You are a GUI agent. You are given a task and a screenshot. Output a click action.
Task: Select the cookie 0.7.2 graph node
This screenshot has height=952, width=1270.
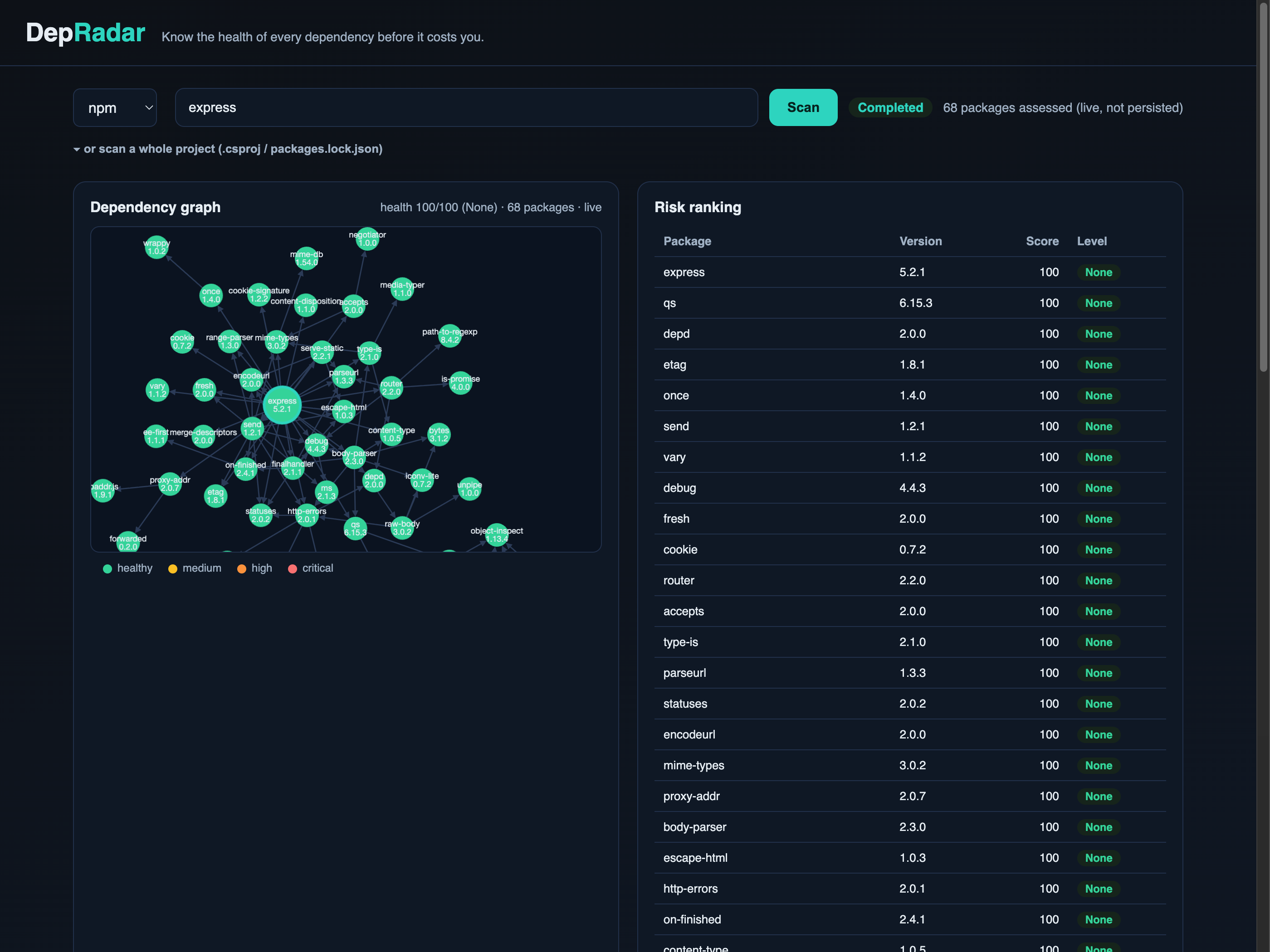pos(182,342)
